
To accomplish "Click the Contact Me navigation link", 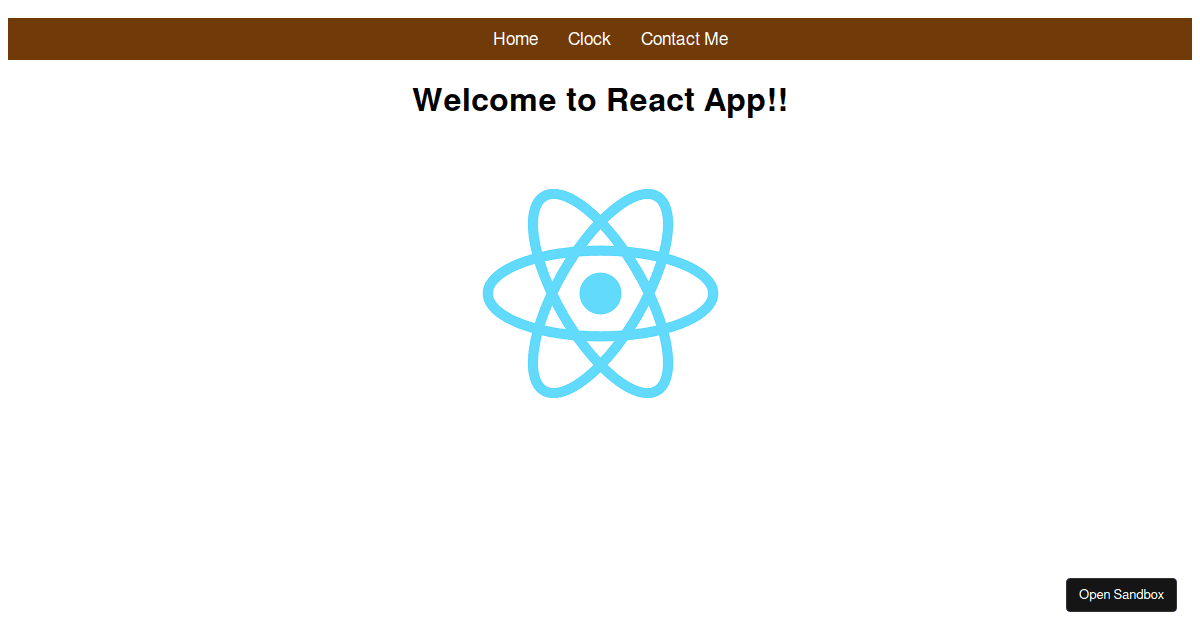I will coord(684,39).
